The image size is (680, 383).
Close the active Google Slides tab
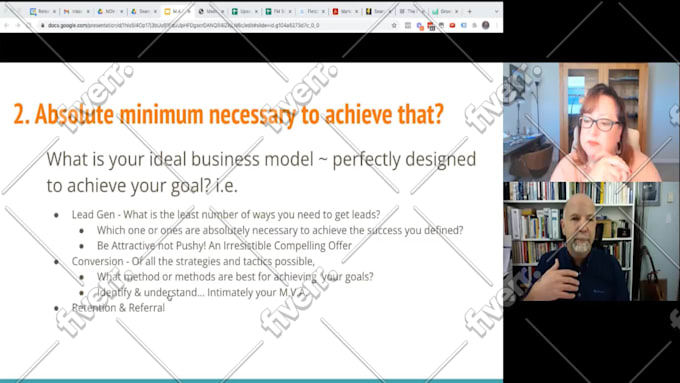click(189, 12)
